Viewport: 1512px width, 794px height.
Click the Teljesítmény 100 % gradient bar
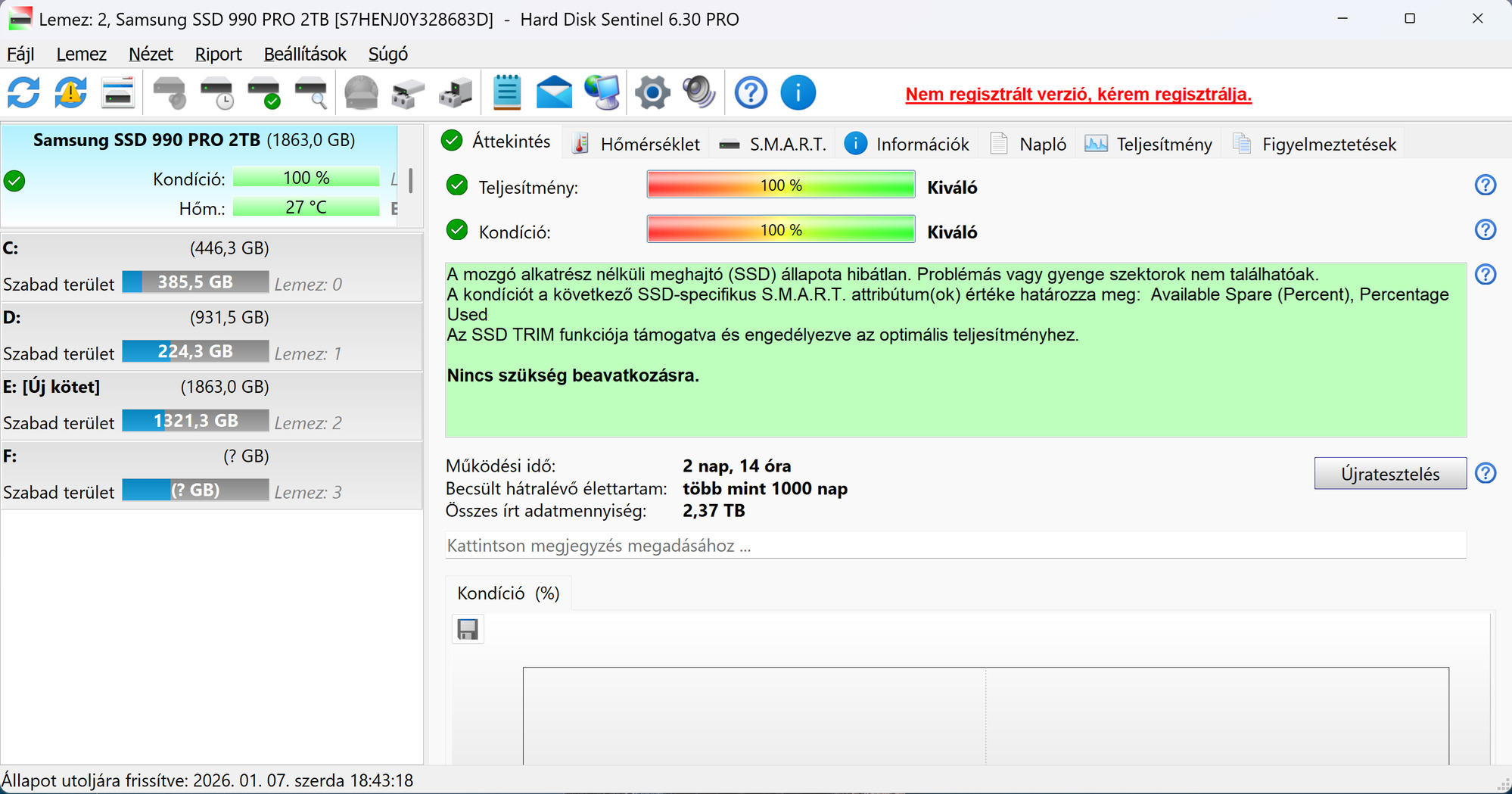tap(781, 185)
